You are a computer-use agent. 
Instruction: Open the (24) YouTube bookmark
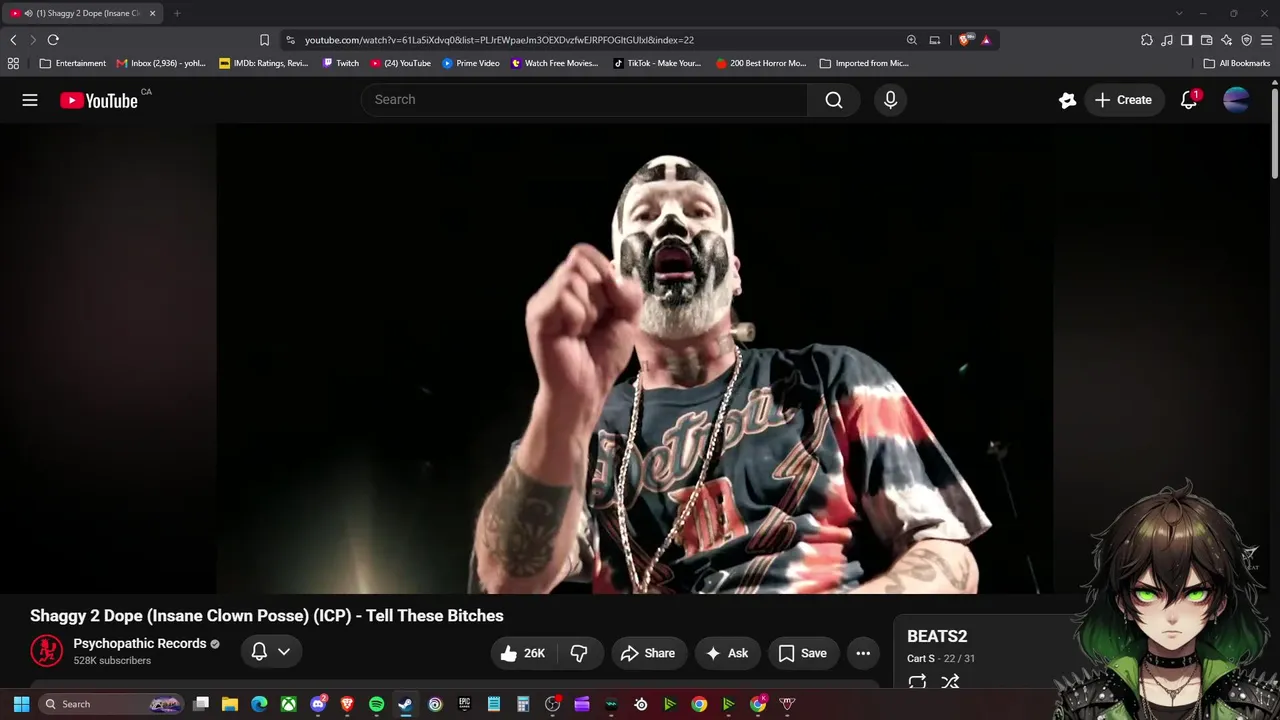pos(400,63)
